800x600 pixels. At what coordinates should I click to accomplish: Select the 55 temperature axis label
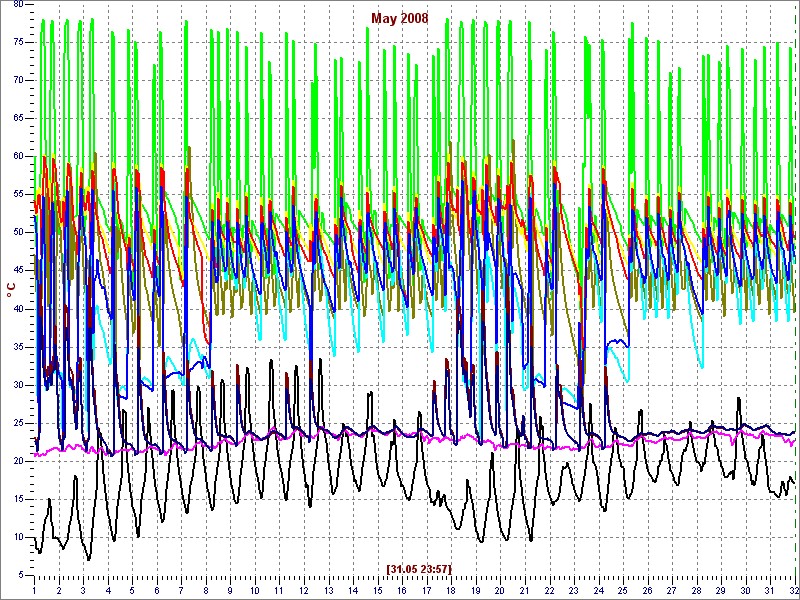coord(20,195)
